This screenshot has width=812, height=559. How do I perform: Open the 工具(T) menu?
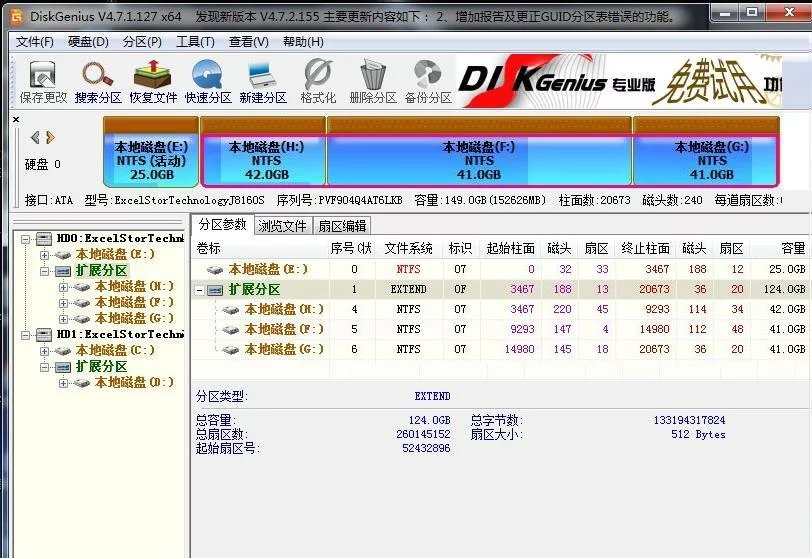click(195, 42)
